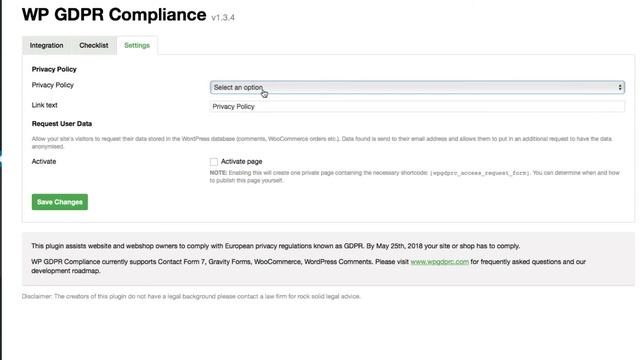Screen dimensions: 640x360
Task: Click the wpgdprc_access_request_form shortcode text
Action: 480,173
